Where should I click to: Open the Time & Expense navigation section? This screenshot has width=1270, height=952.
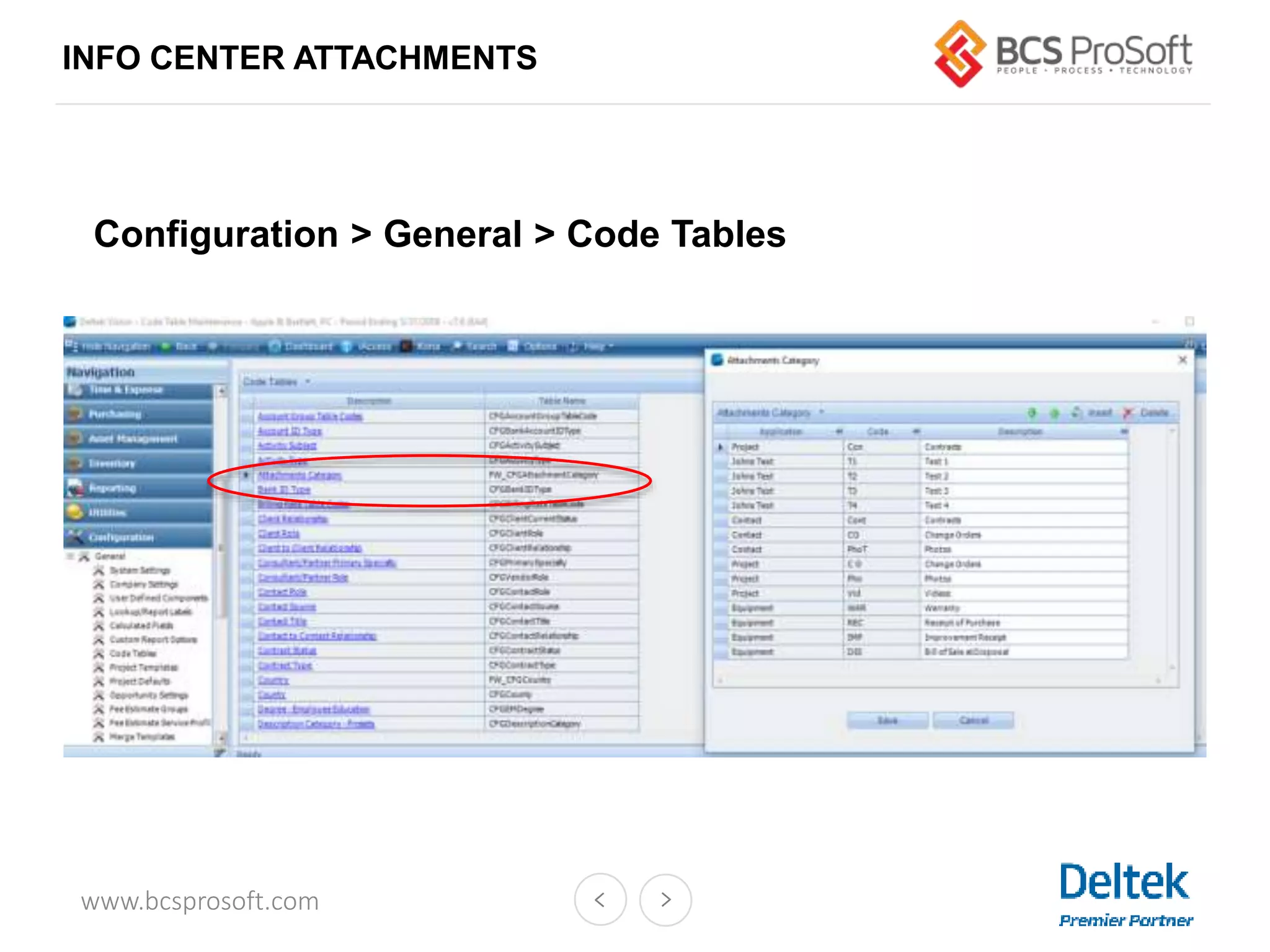coord(138,390)
